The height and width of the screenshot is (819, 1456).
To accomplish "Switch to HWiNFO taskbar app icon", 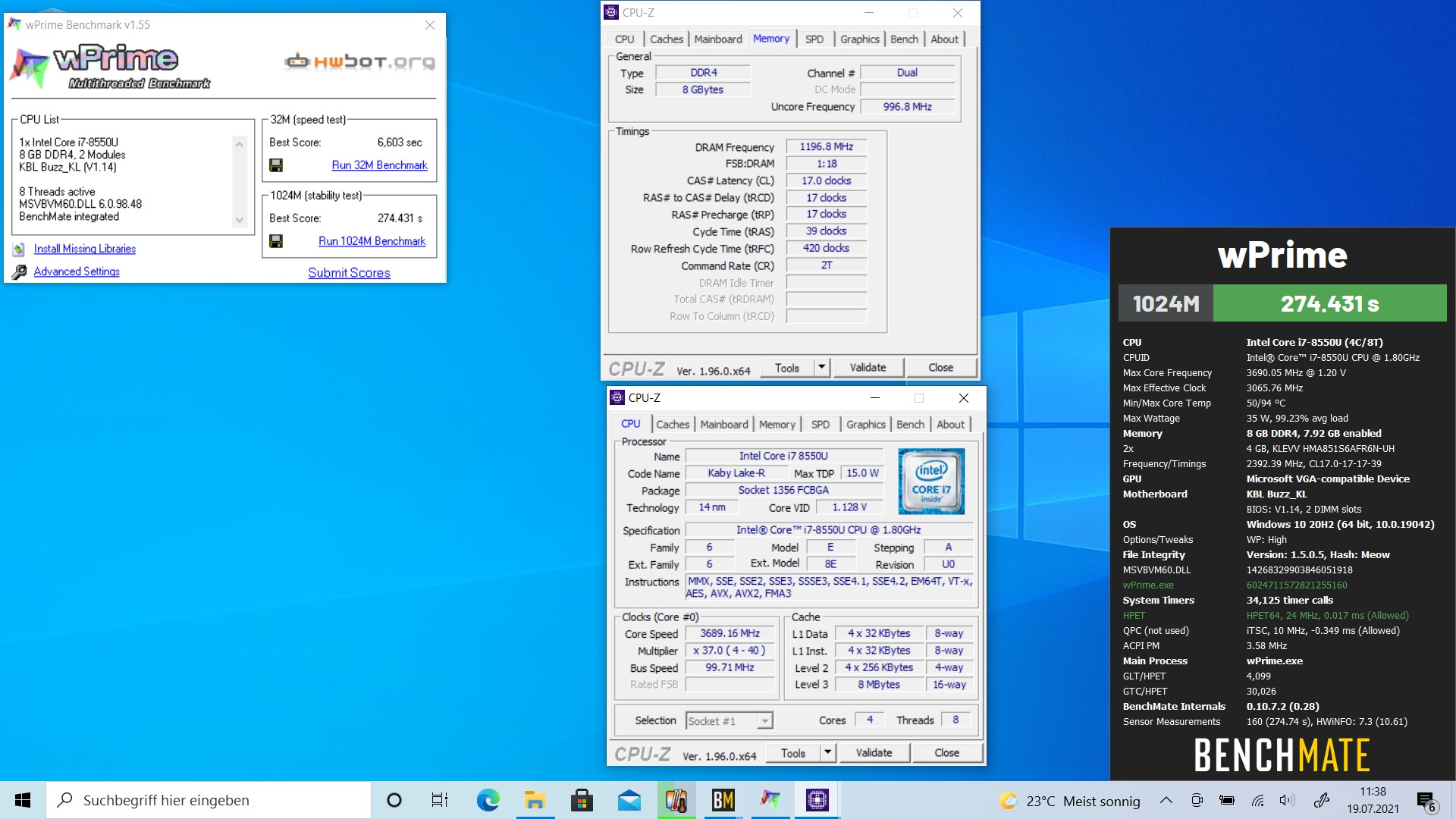I will 676,800.
